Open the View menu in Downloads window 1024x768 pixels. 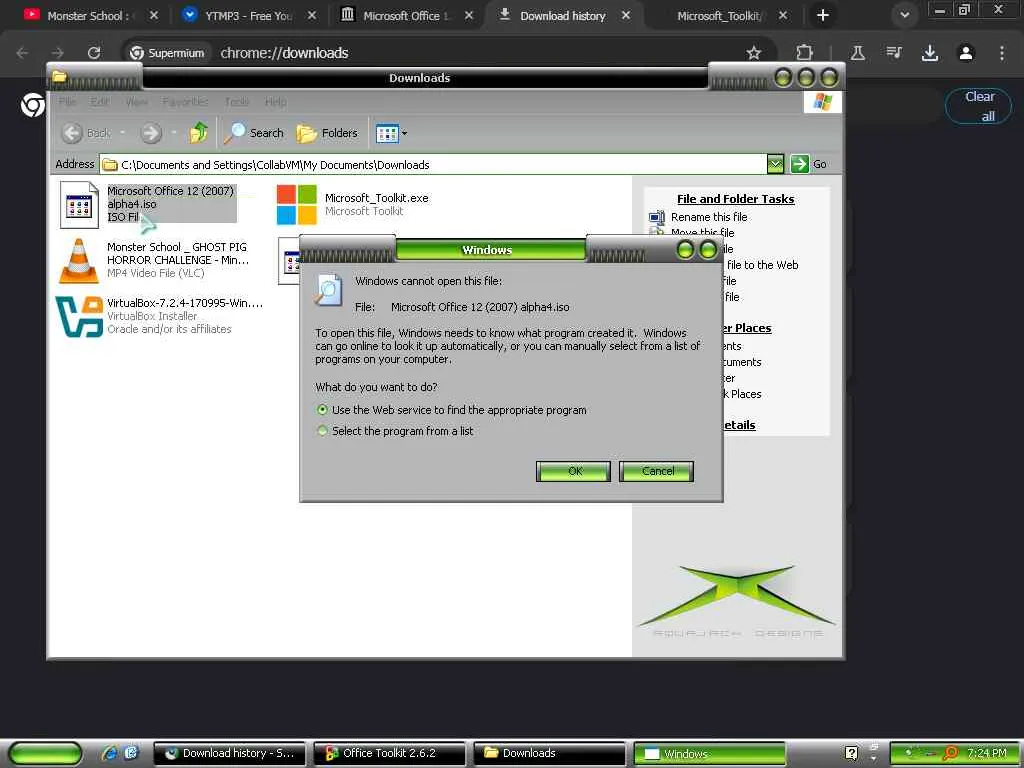pyautogui.click(x=136, y=102)
